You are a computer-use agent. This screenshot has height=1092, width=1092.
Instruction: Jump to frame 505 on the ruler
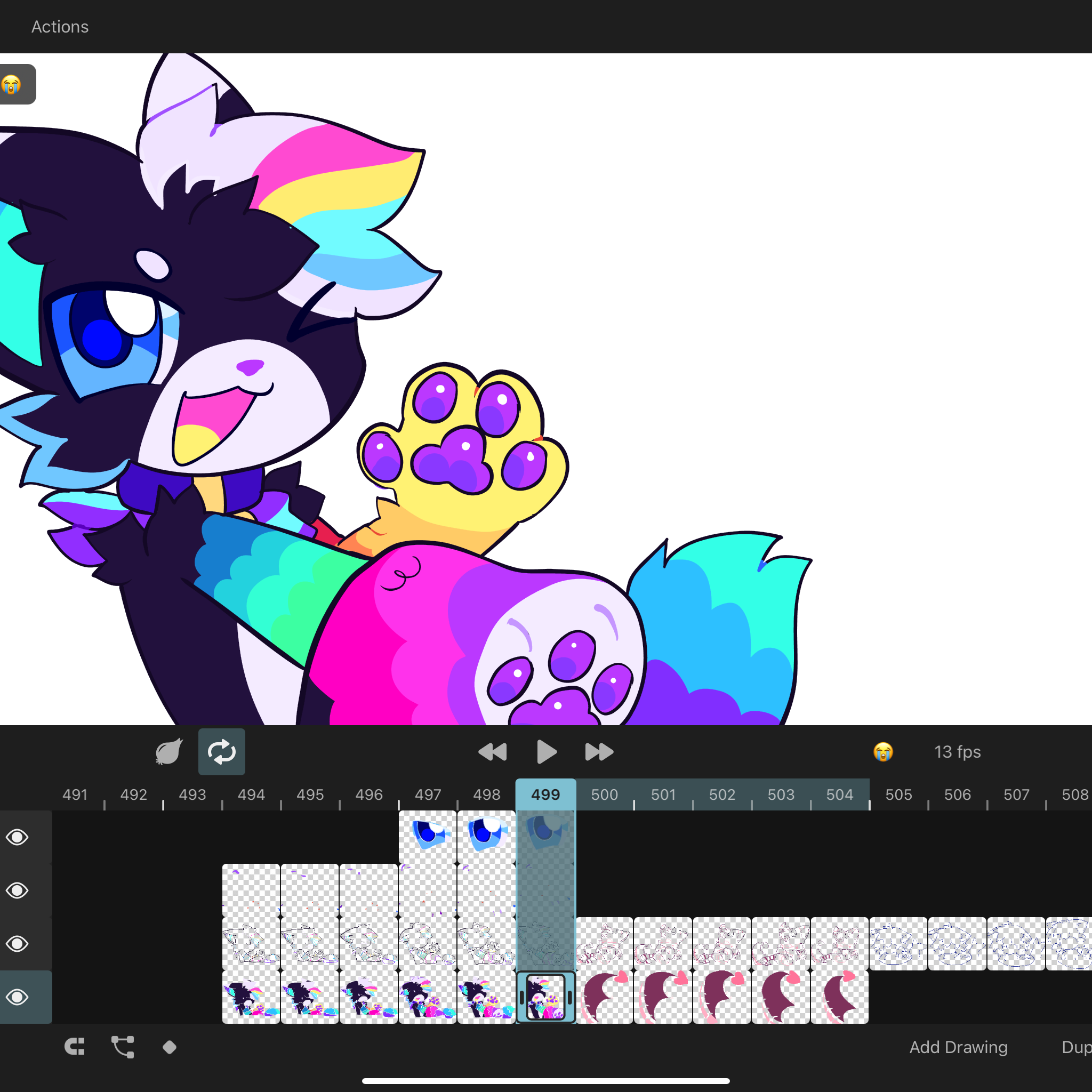898,794
